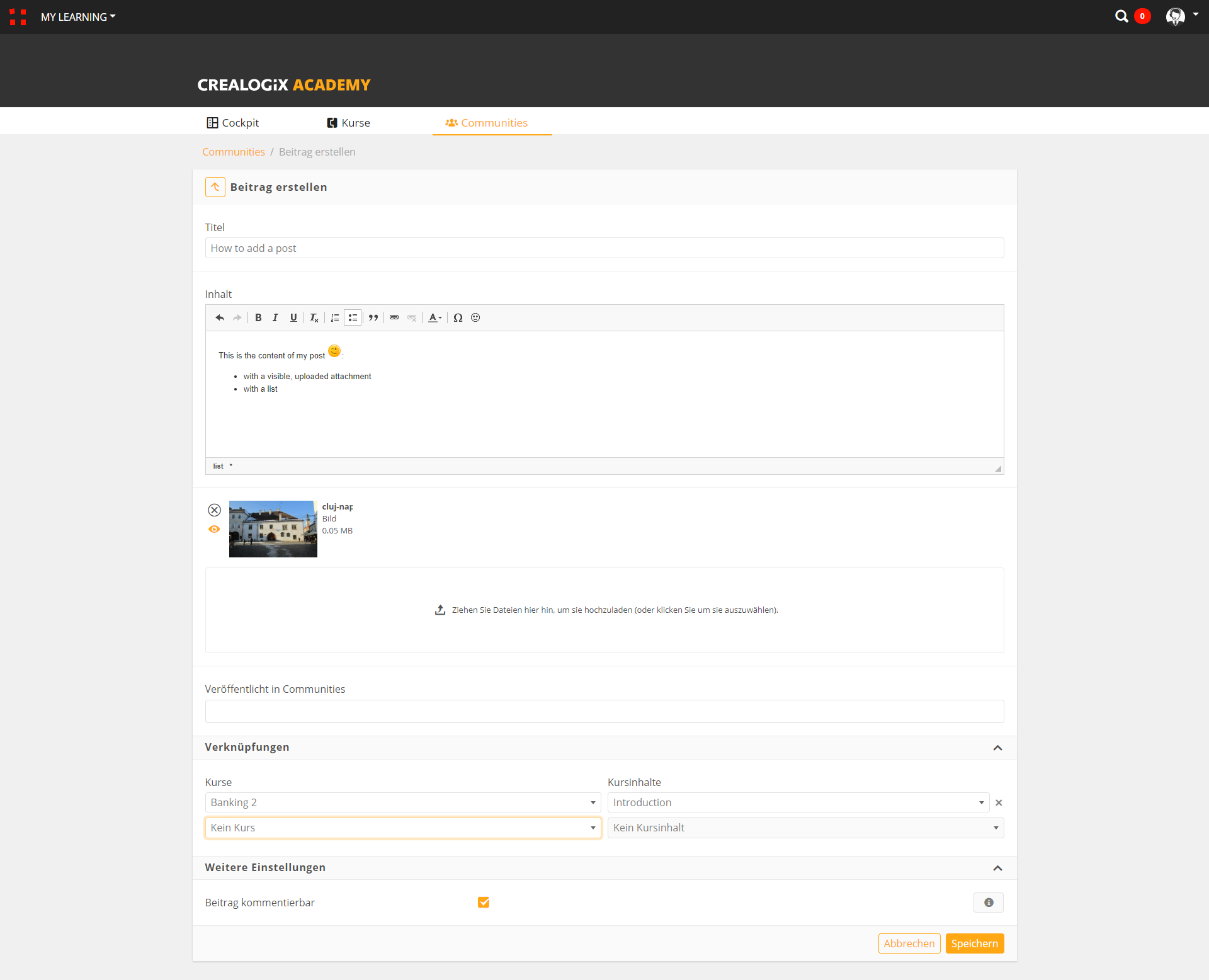This screenshot has height=980, width=1209.
Task: Click the Titel input field
Action: (x=604, y=248)
